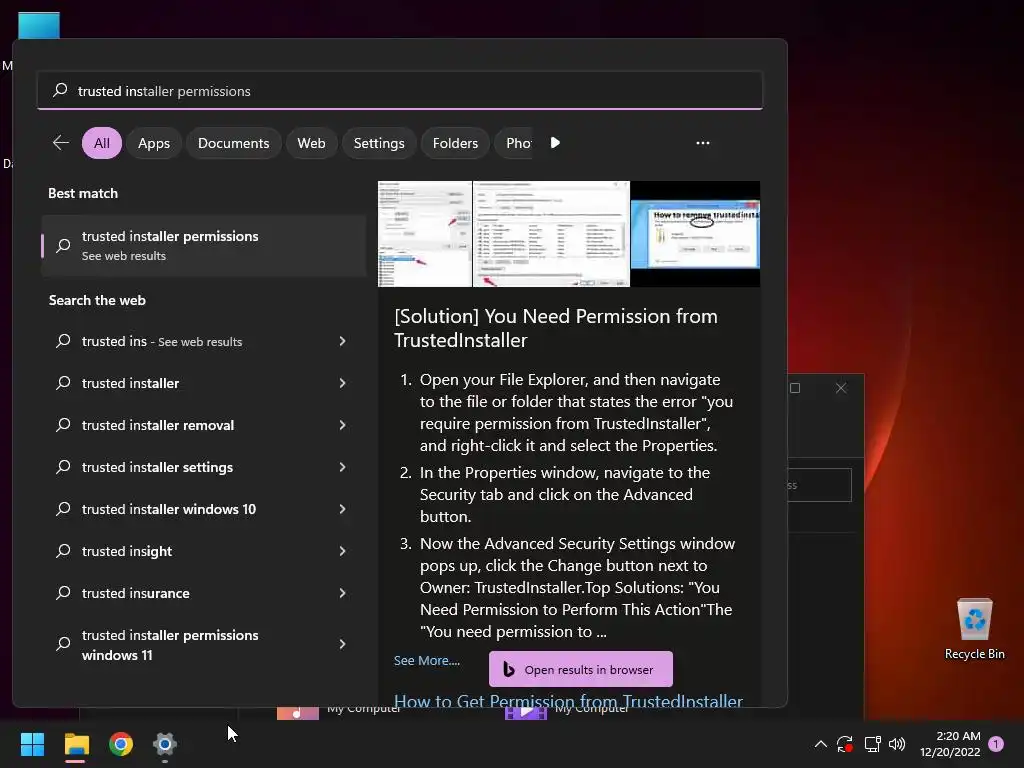Viewport: 1024px width, 768px height.
Task: Select 'trusted installer removal' suggestion text
Action: click(158, 425)
